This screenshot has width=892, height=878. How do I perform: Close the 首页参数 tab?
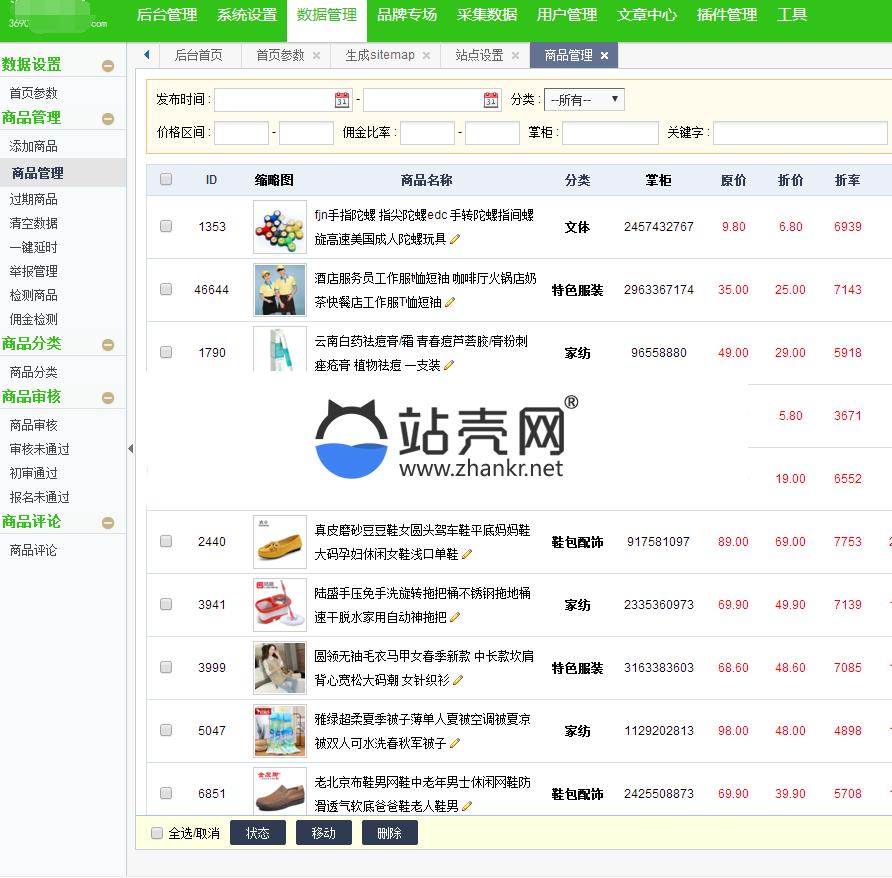[x=317, y=56]
